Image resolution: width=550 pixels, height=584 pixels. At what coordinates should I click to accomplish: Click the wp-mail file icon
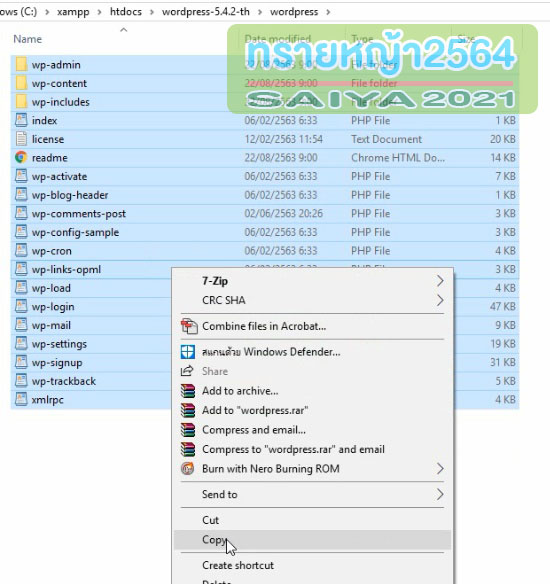click(x=21, y=325)
